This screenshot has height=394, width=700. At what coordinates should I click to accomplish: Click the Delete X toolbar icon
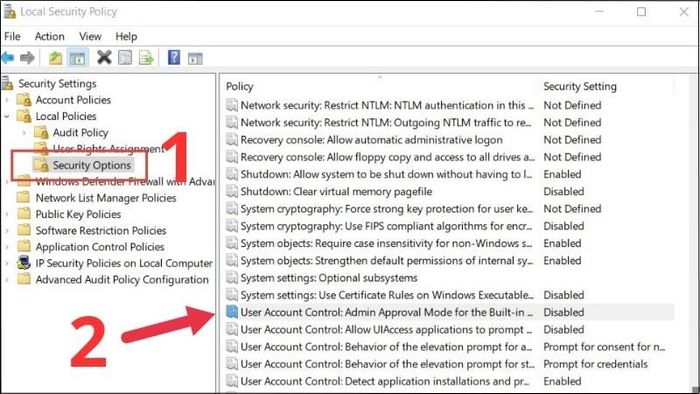point(104,57)
